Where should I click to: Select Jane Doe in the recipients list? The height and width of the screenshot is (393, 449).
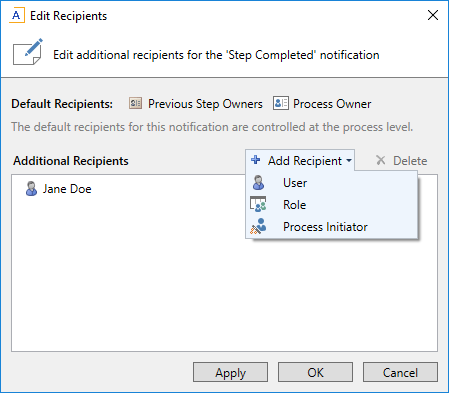(58, 189)
